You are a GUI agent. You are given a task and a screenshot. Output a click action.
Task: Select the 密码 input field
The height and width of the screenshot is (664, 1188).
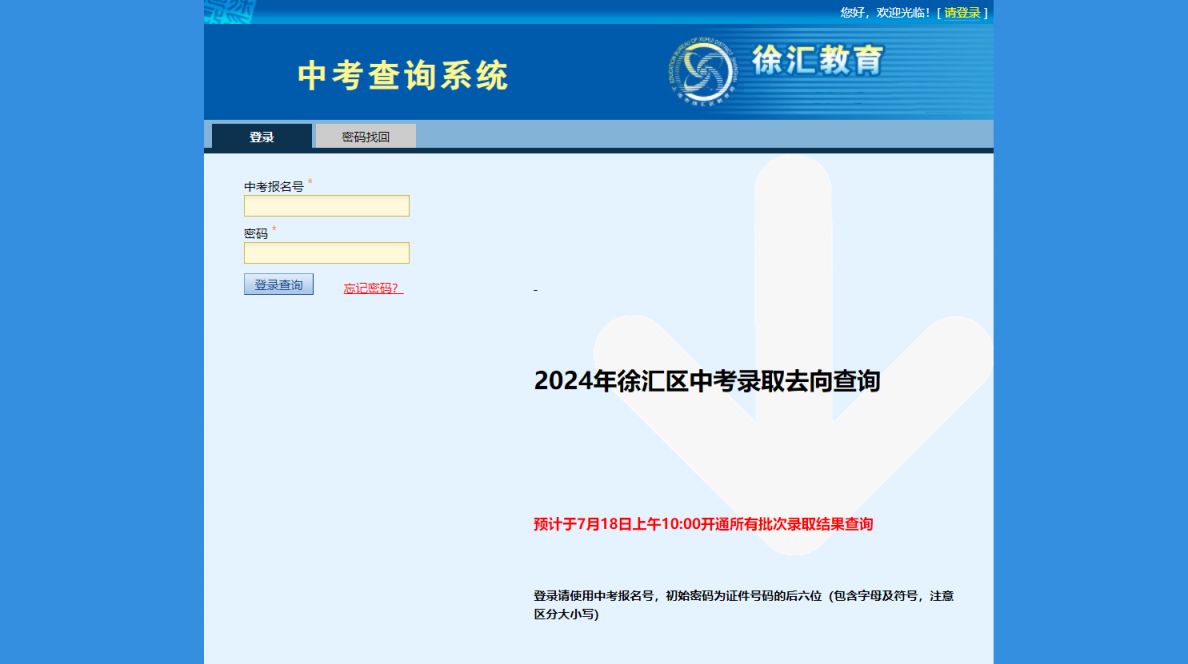pos(327,253)
